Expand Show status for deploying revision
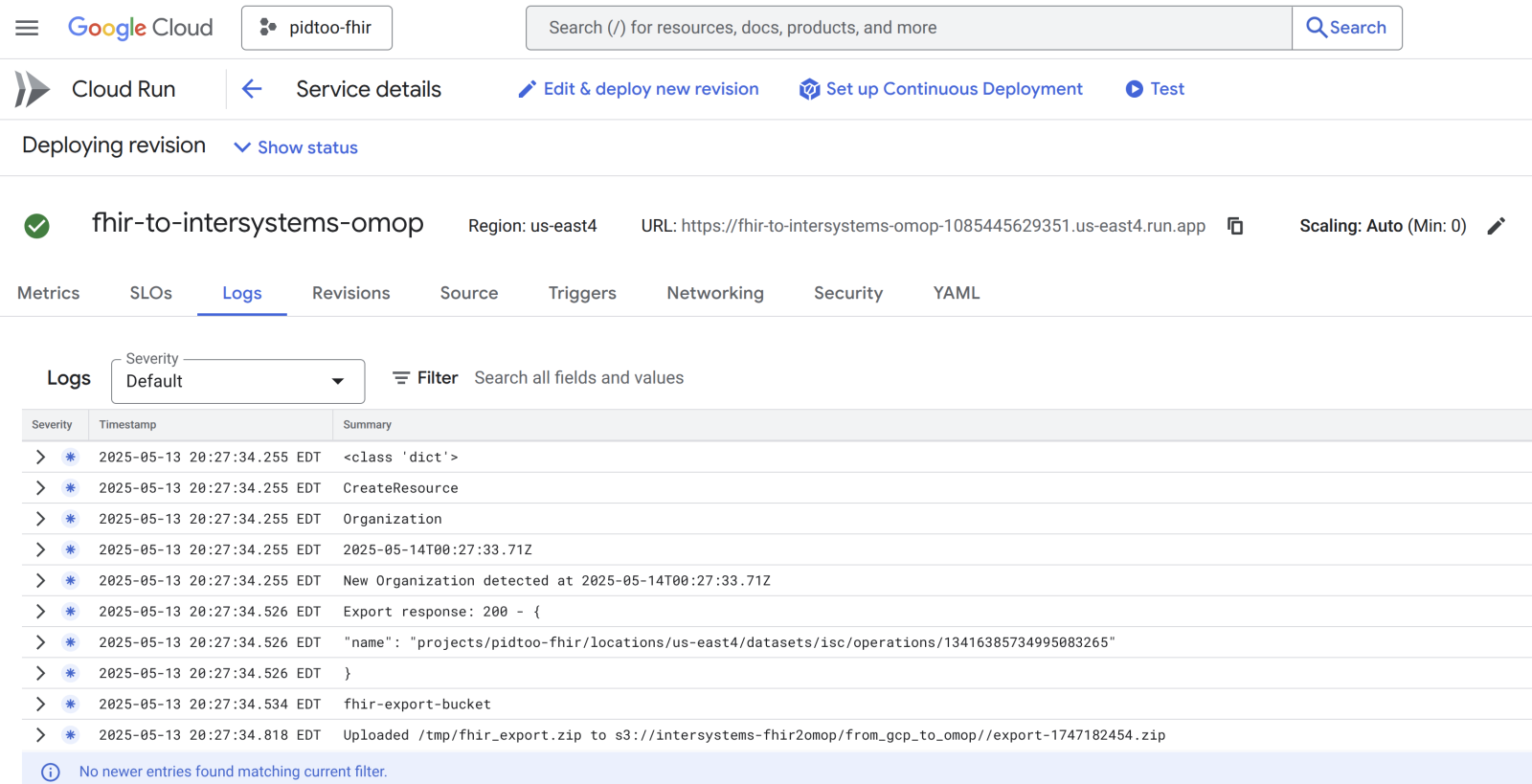 pos(296,147)
